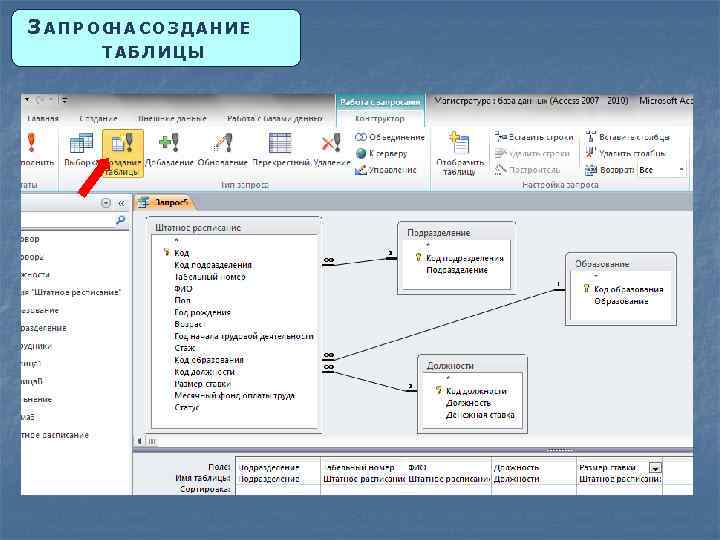This screenshot has width=720, height=540.
Task: Select the Выборка query type icon
Action: click(81, 143)
